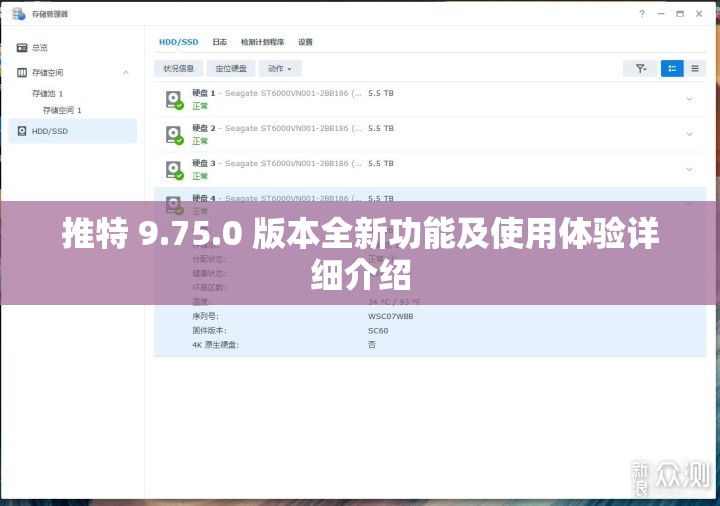
Task: Switch to detailed list view icon
Action: point(672,68)
